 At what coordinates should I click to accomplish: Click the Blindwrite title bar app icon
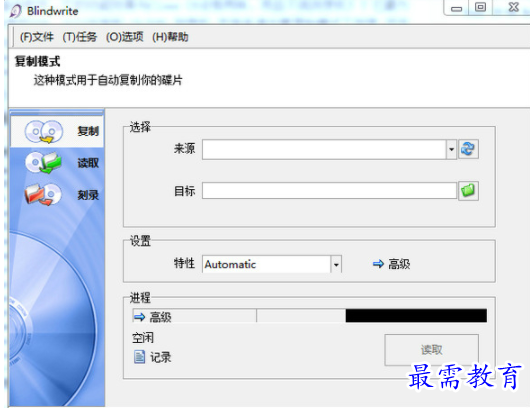16,11
